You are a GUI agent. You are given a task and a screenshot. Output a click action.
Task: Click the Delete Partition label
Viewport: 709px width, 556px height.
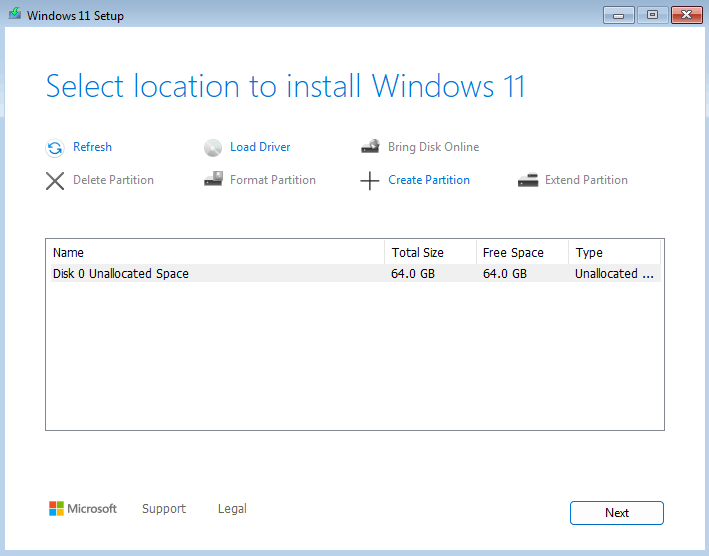pyautogui.click(x=113, y=180)
